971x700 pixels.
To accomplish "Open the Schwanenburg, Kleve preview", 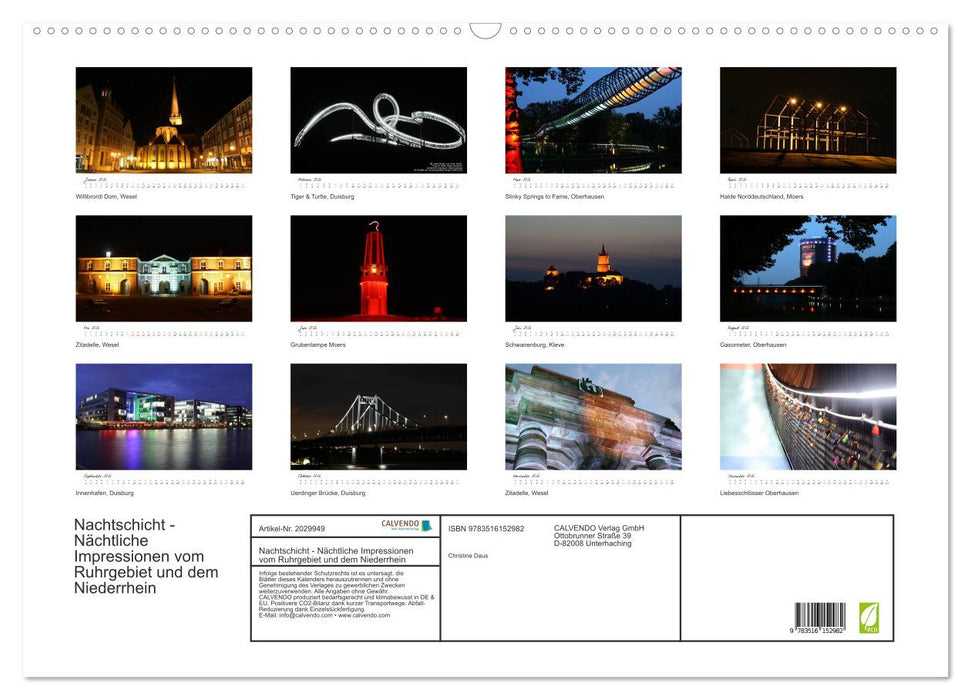I will pyautogui.click(x=592, y=268).
